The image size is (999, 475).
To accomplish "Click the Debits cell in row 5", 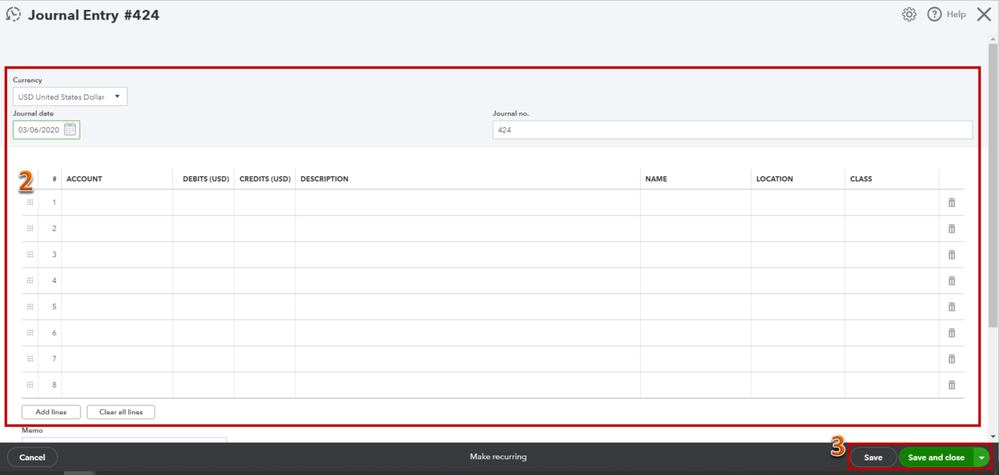I will click(203, 307).
